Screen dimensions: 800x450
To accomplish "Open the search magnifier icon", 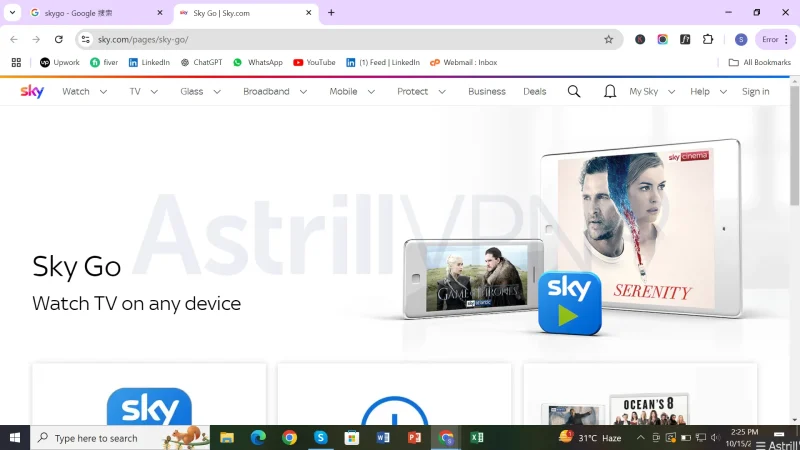I will tap(574, 91).
